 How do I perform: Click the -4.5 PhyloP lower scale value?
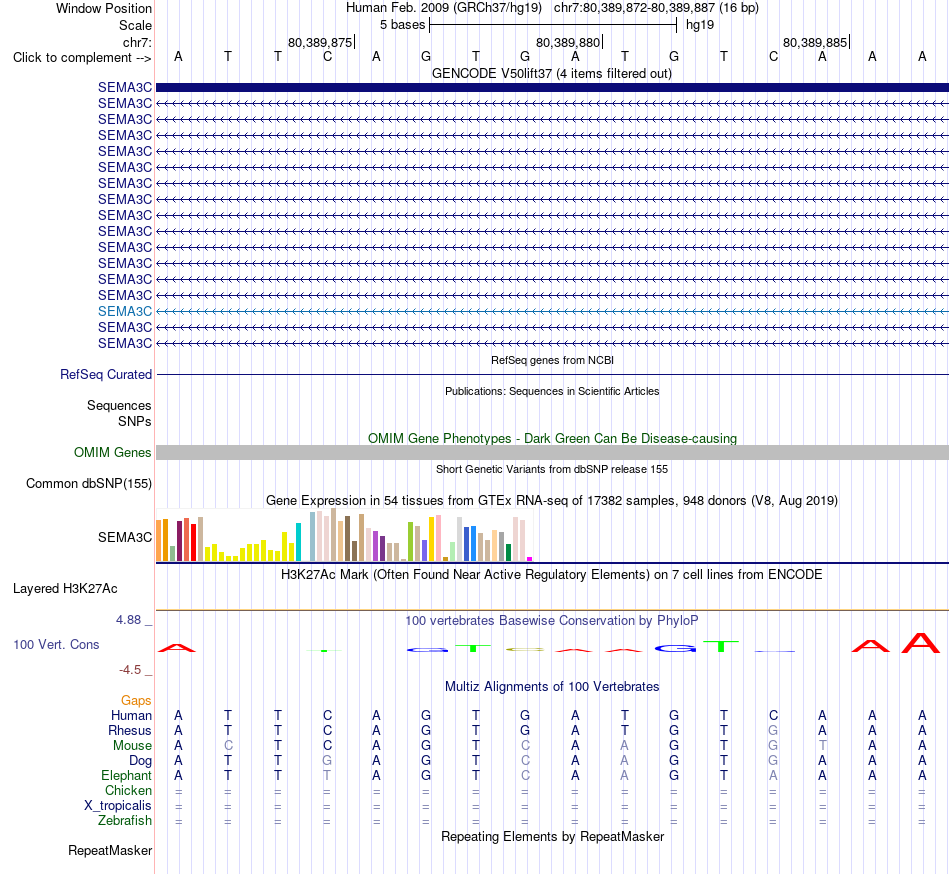(x=130, y=669)
